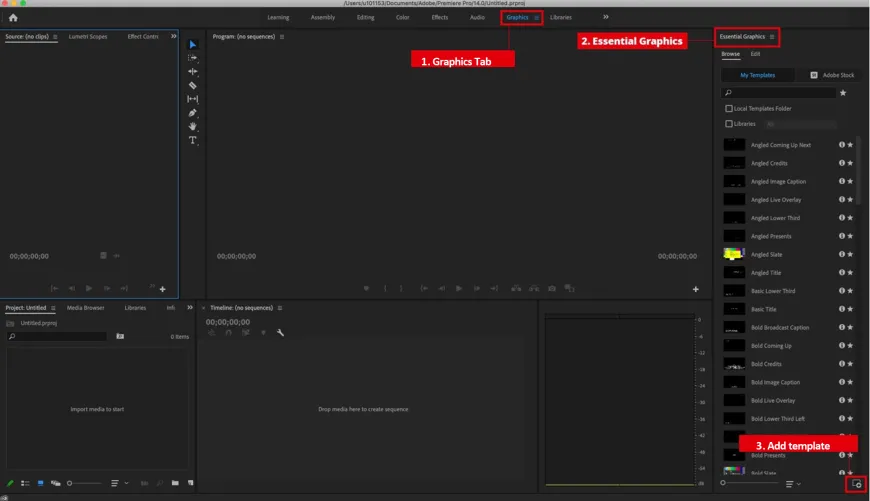Open Lumetri Scopes tab
Screen dimensions: 870x501
tap(88, 37)
